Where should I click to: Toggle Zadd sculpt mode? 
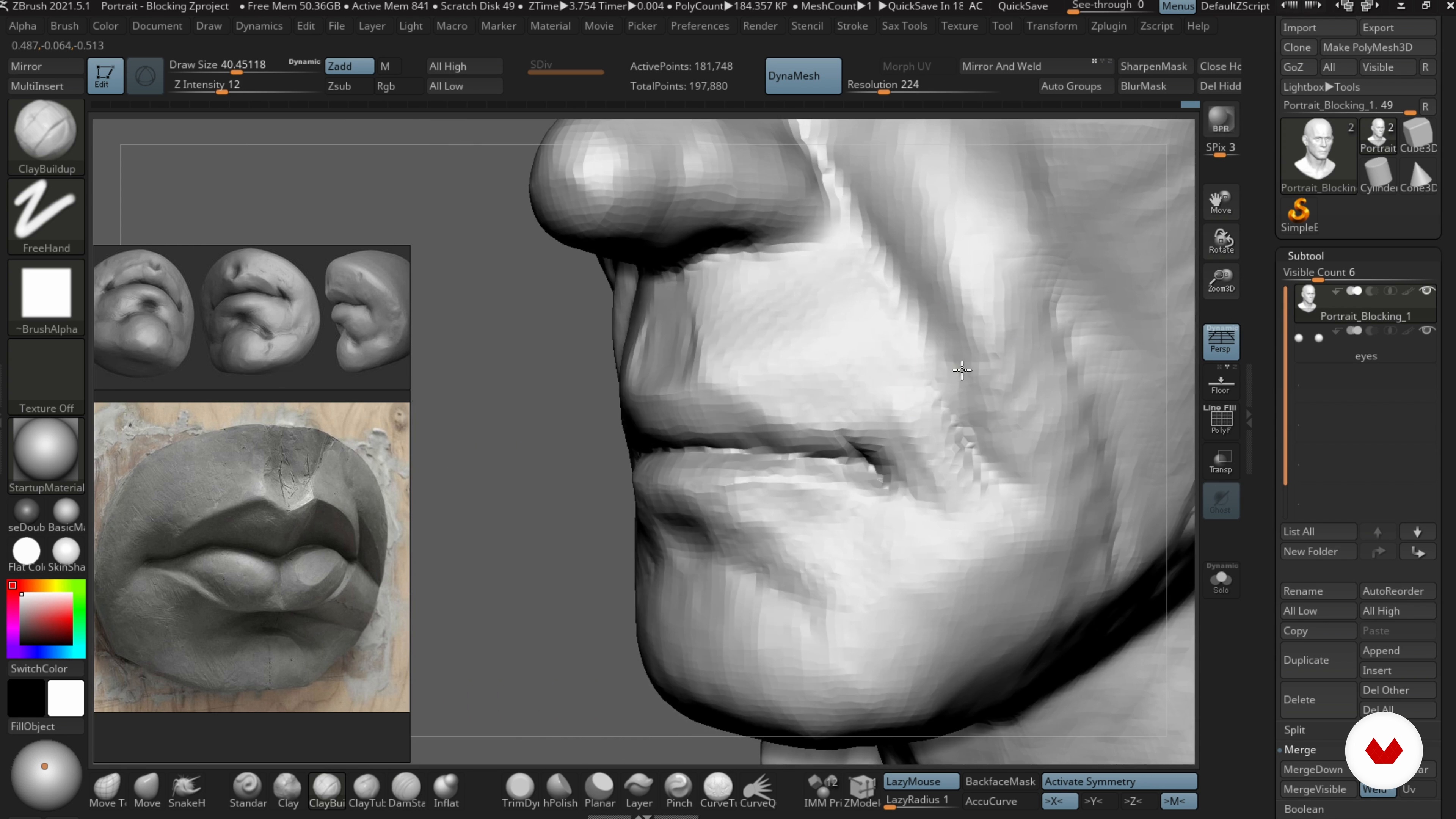(349, 66)
